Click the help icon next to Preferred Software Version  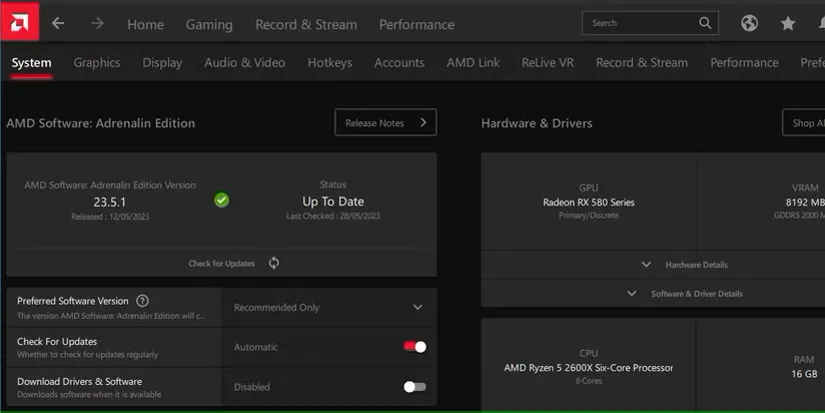(142, 301)
